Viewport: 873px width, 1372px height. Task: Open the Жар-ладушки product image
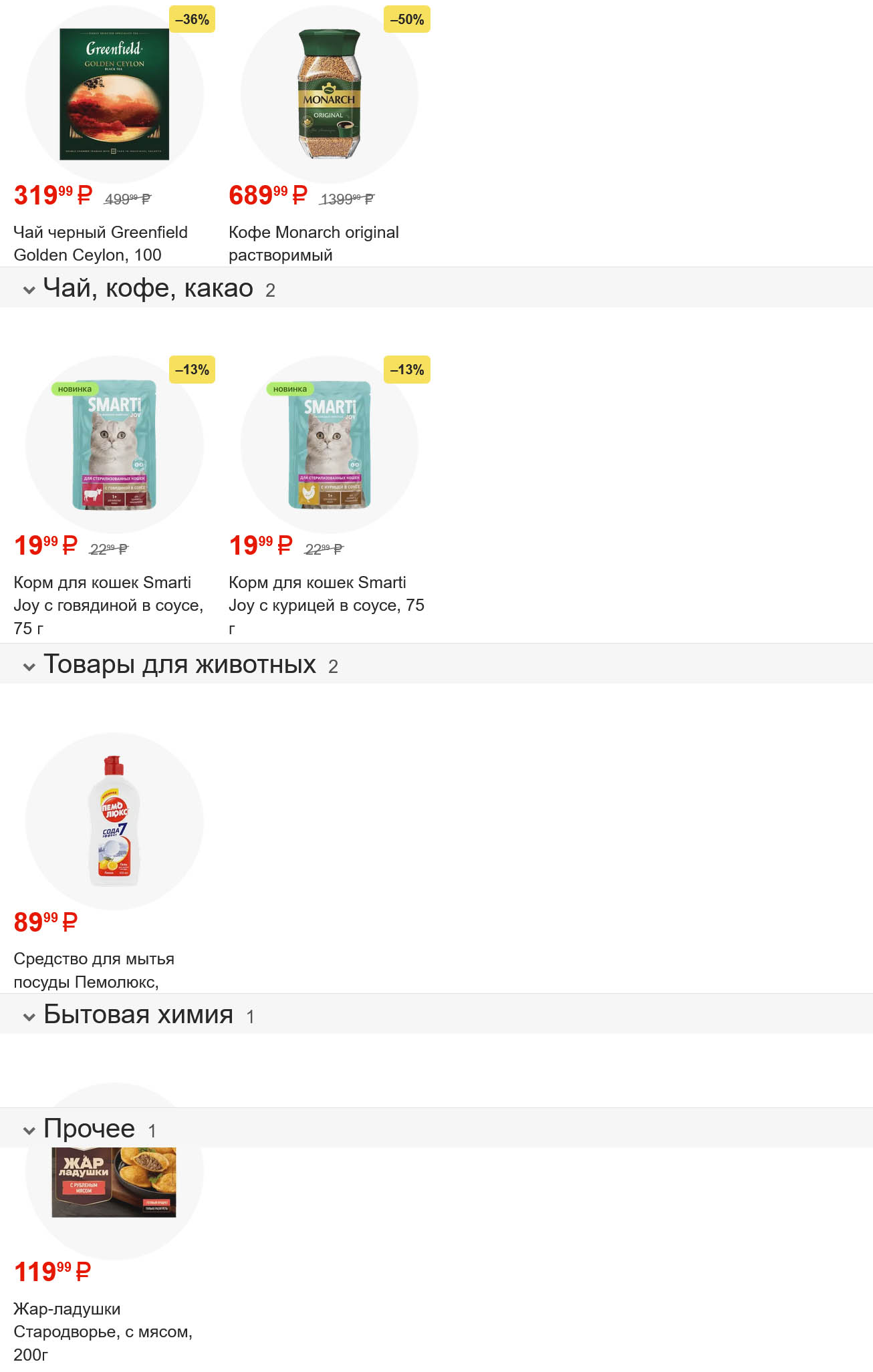[114, 1182]
